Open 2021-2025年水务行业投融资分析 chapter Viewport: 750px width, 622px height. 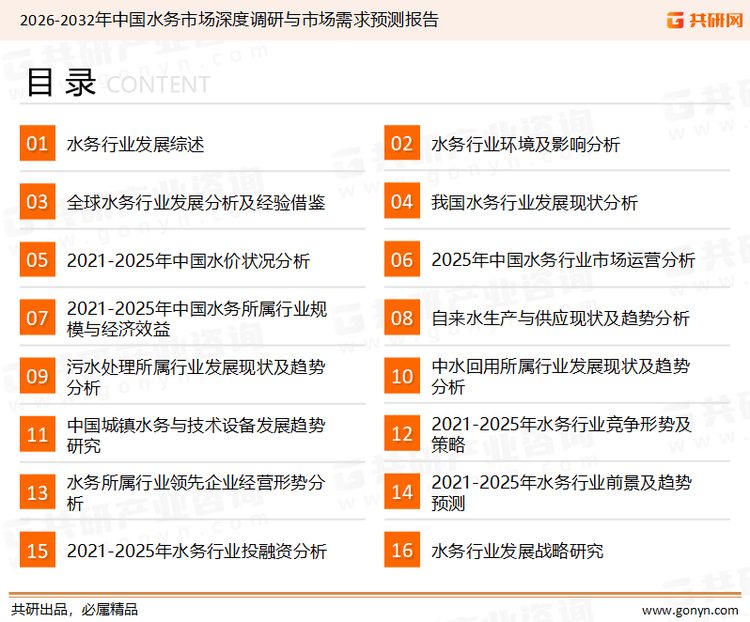click(x=196, y=551)
